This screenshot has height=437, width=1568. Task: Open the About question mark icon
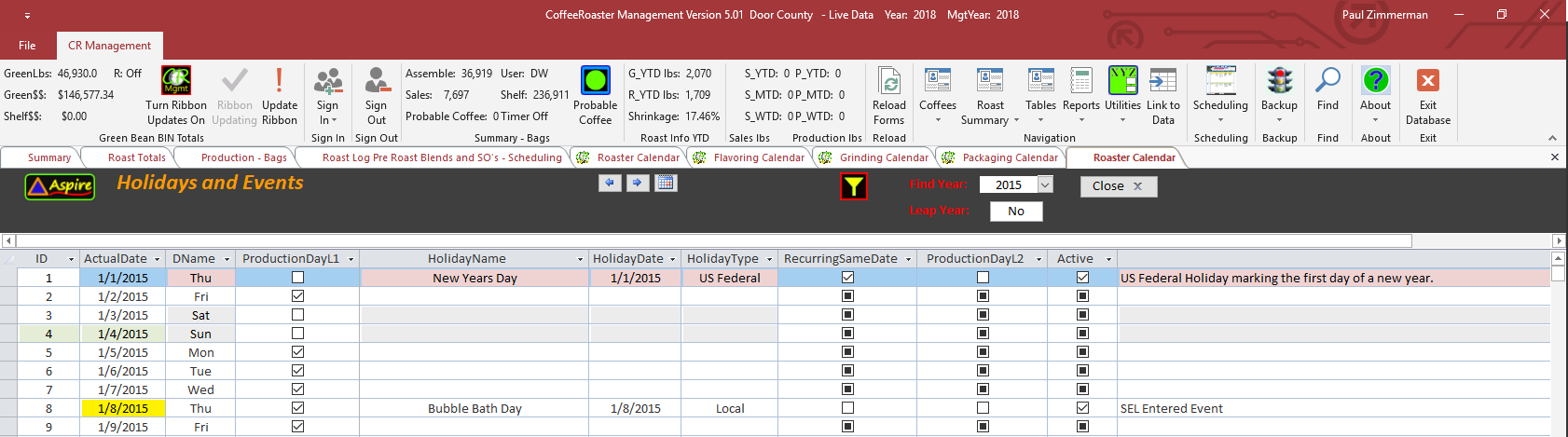point(1376,80)
